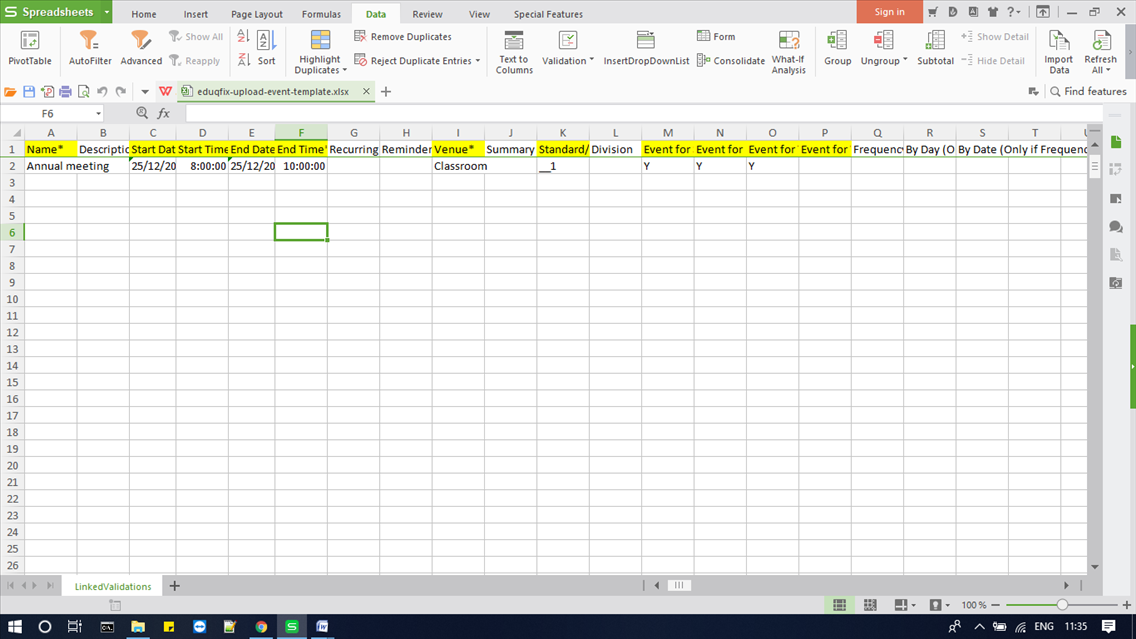Open the Spreadsheets application menu dropdown

(106, 12)
